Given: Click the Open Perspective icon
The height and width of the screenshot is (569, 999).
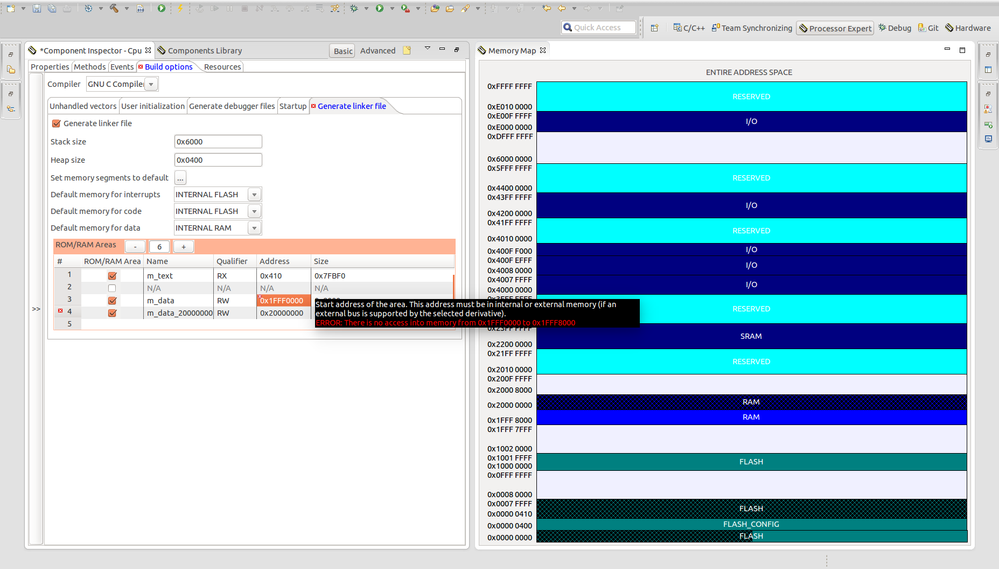Looking at the screenshot, I should (x=654, y=27).
